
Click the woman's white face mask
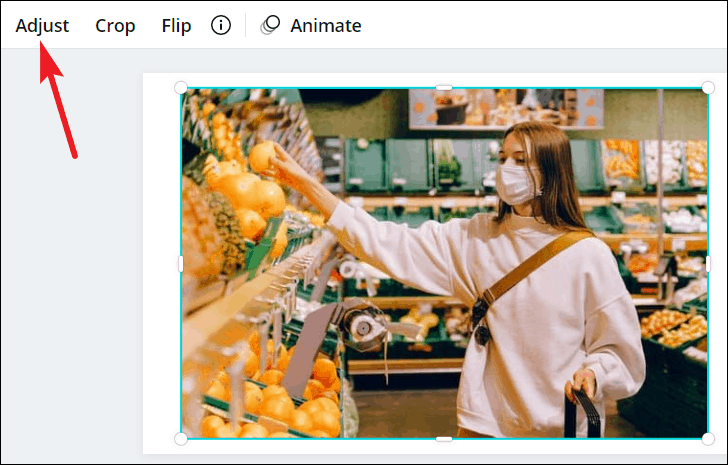(x=516, y=183)
